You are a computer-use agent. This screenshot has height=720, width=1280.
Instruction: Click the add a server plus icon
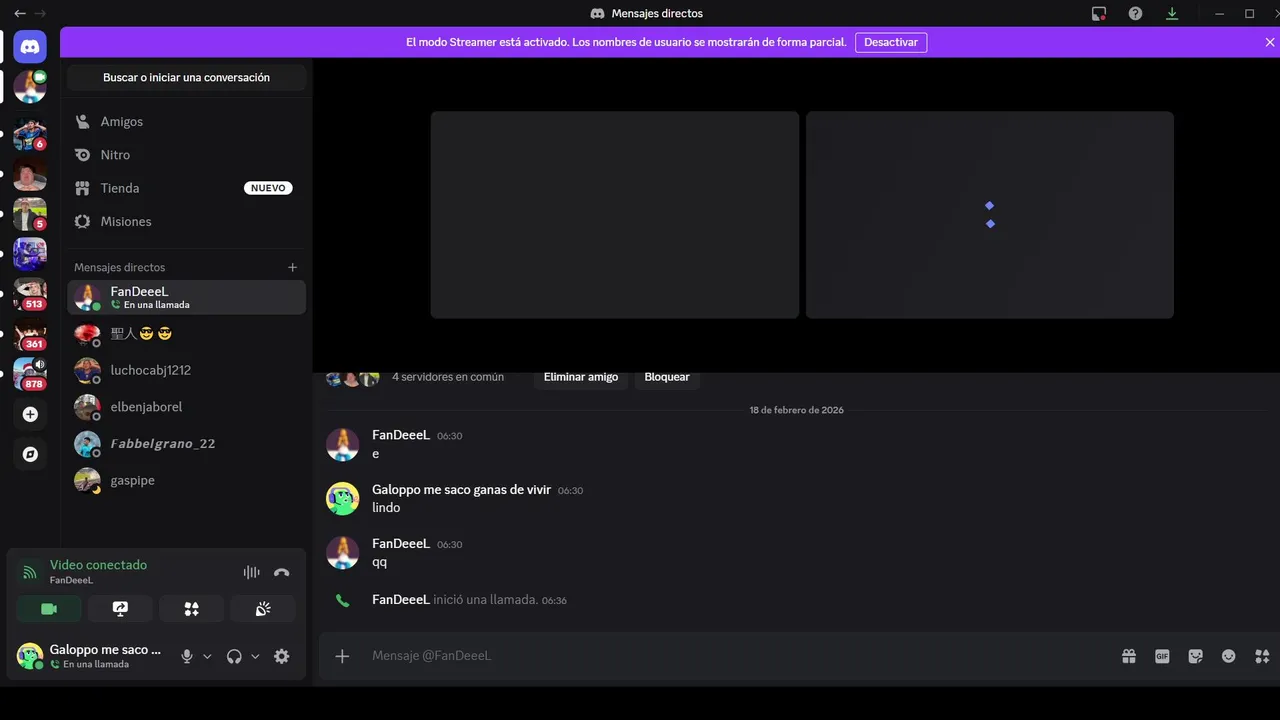click(x=30, y=414)
